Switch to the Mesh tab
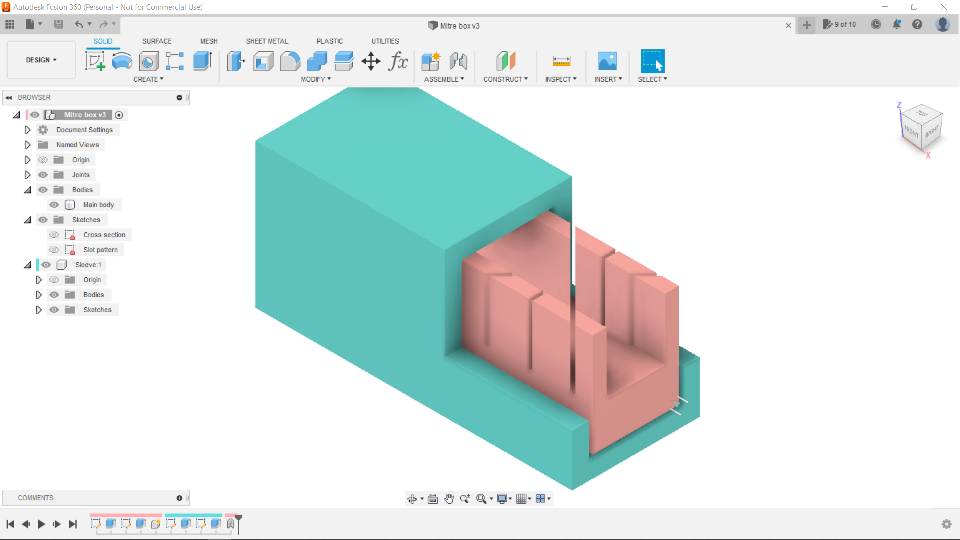 [209, 41]
